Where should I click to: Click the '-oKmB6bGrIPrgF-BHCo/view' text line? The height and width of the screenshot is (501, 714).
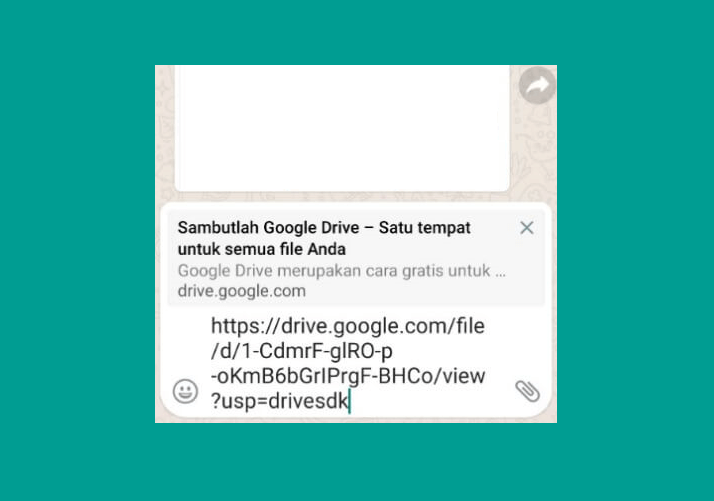tap(348, 376)
